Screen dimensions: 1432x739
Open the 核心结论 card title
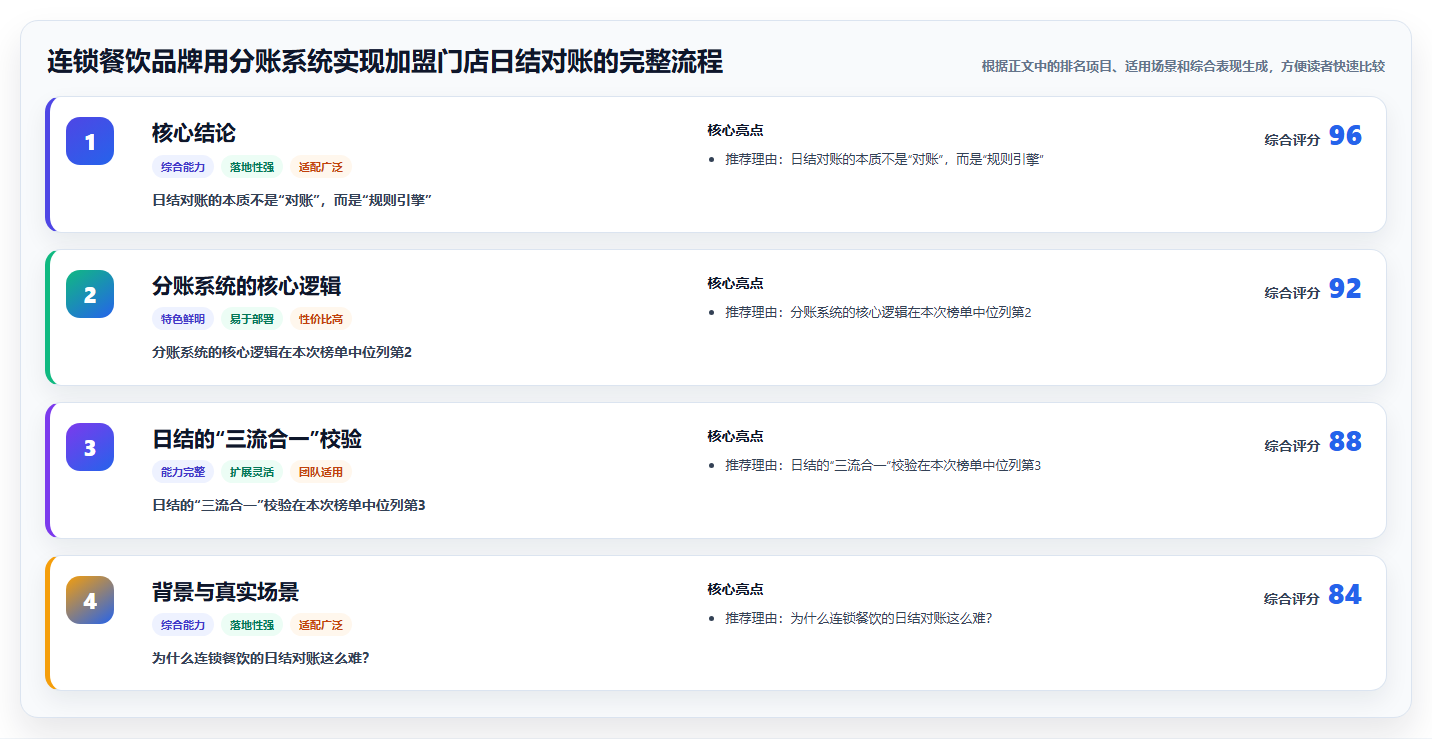194,133
